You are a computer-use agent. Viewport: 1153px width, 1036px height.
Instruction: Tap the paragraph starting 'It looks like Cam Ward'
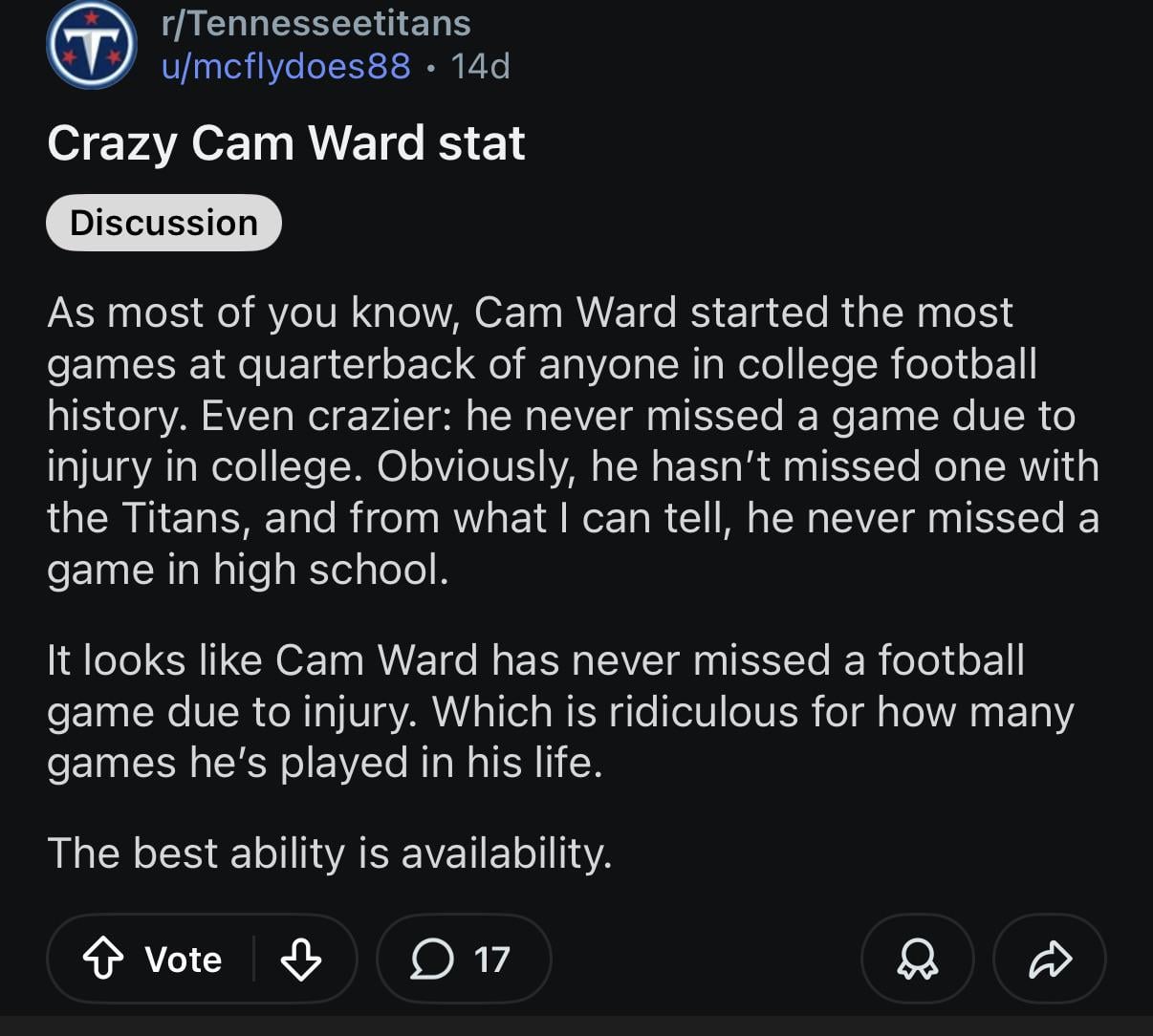559,711
